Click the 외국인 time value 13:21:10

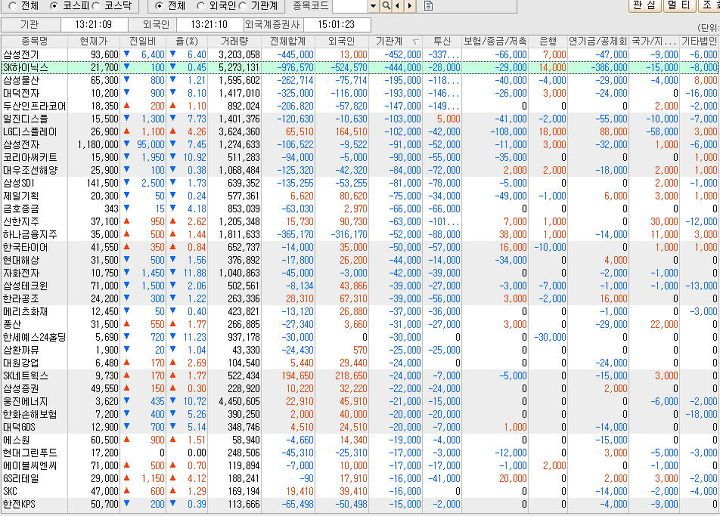point(209,24)
